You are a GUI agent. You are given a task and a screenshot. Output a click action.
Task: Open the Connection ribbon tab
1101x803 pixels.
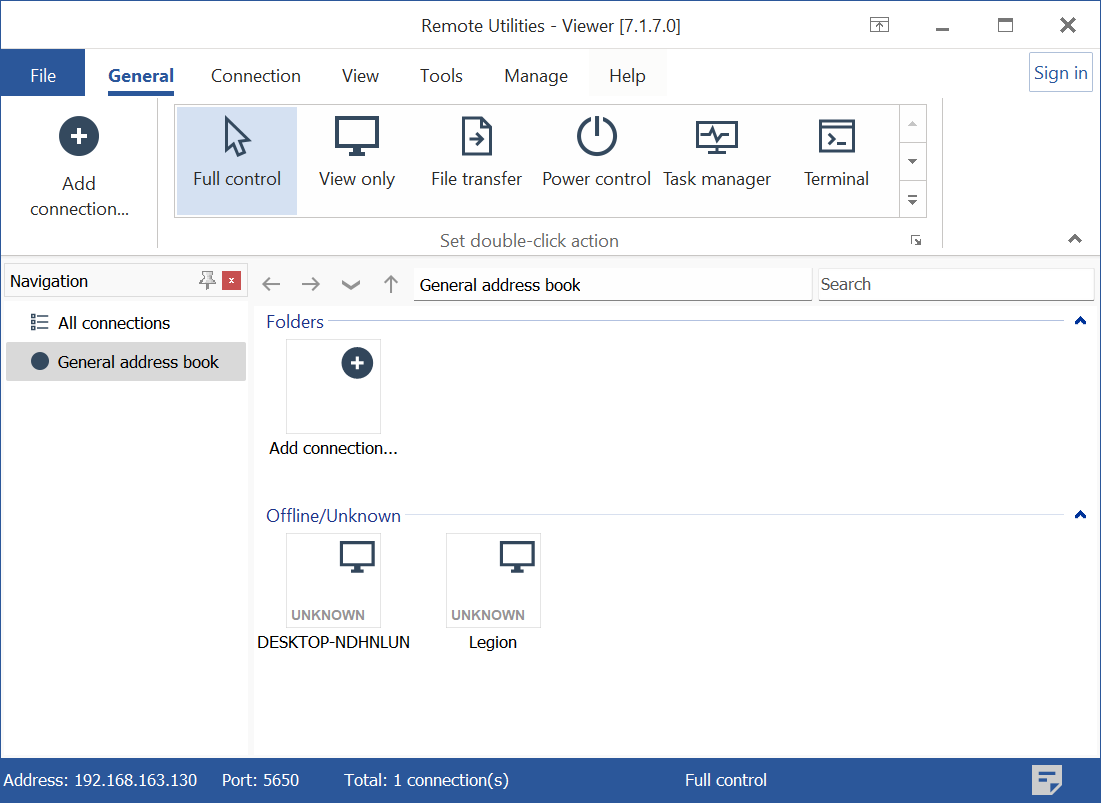tap(256, 76)
